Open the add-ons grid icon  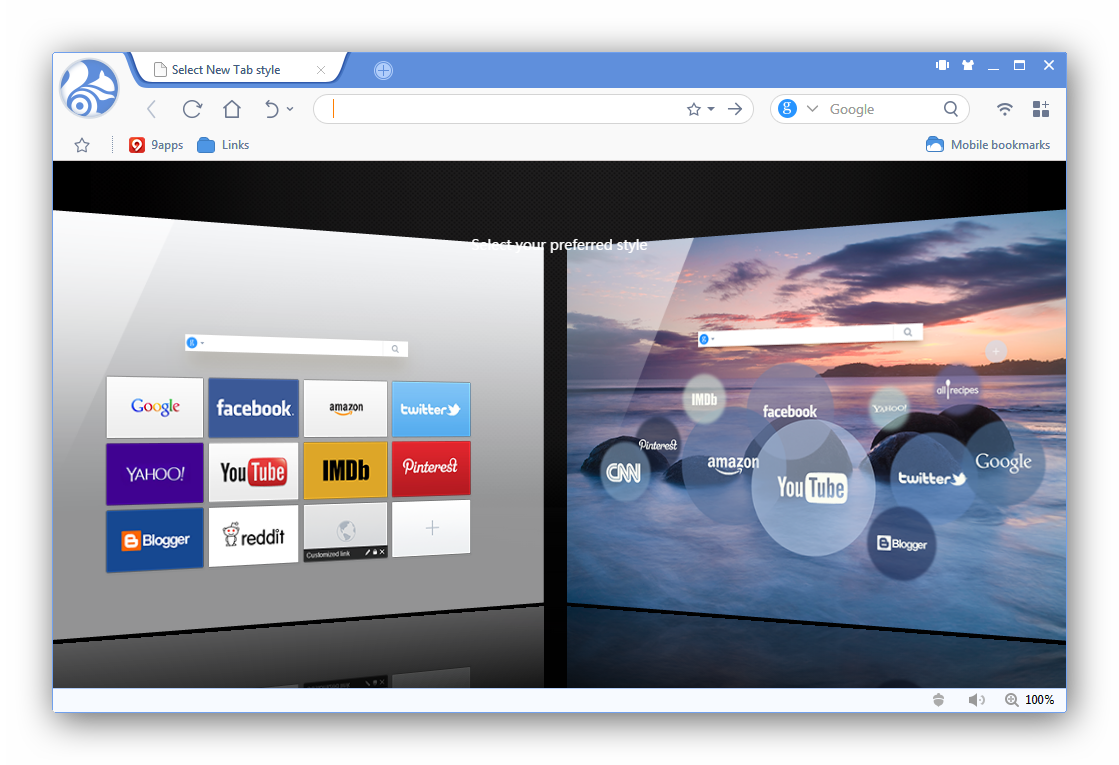pos(1041,109)
